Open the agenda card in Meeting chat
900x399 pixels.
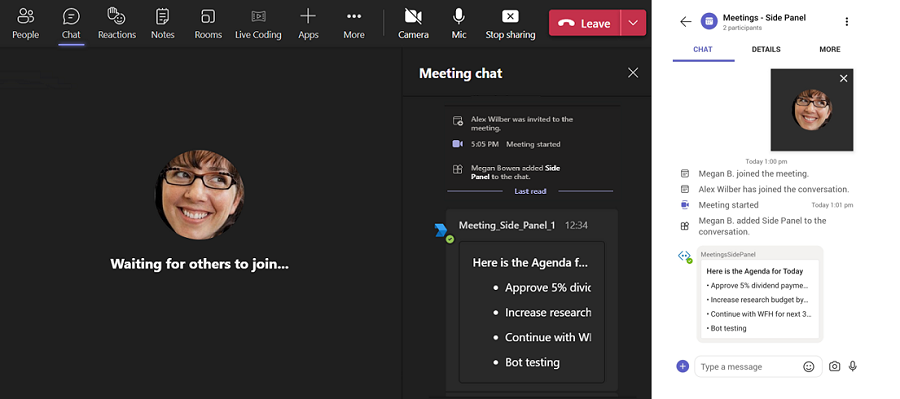point(532,312)
